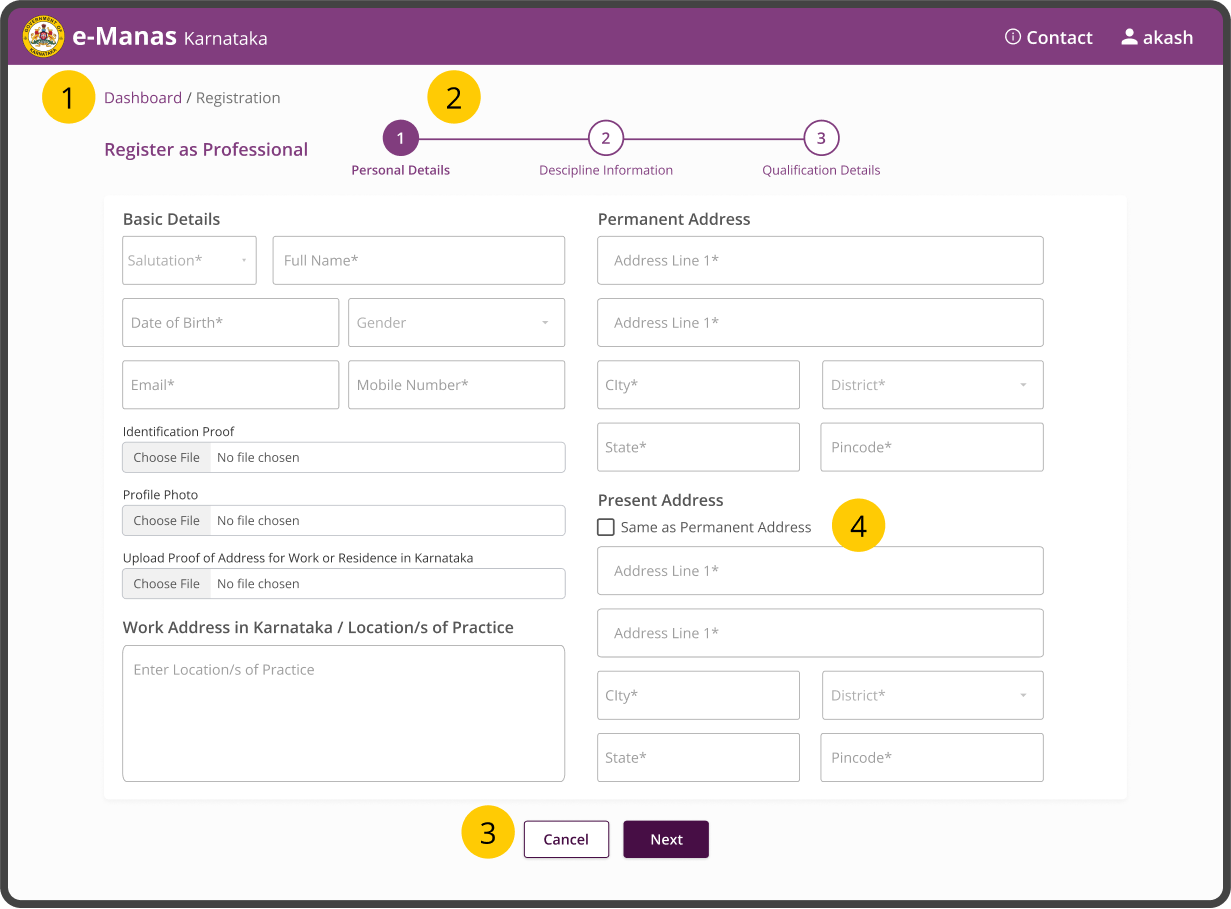Image resolution: width=1231 pixels, height=909 pixels.
Task: Open the District dropdown under Present Address
Action: 932,695
